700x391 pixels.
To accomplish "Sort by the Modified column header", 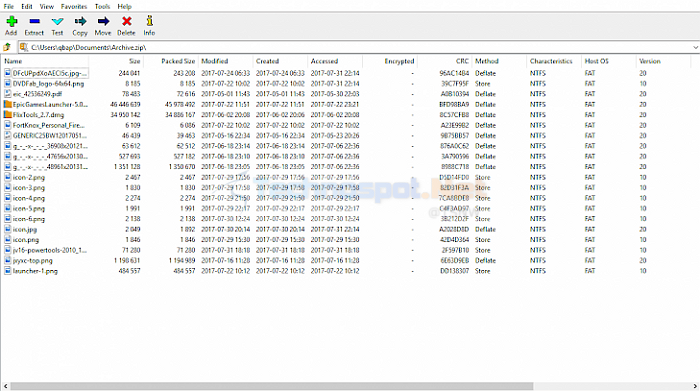I will point(215,61).
